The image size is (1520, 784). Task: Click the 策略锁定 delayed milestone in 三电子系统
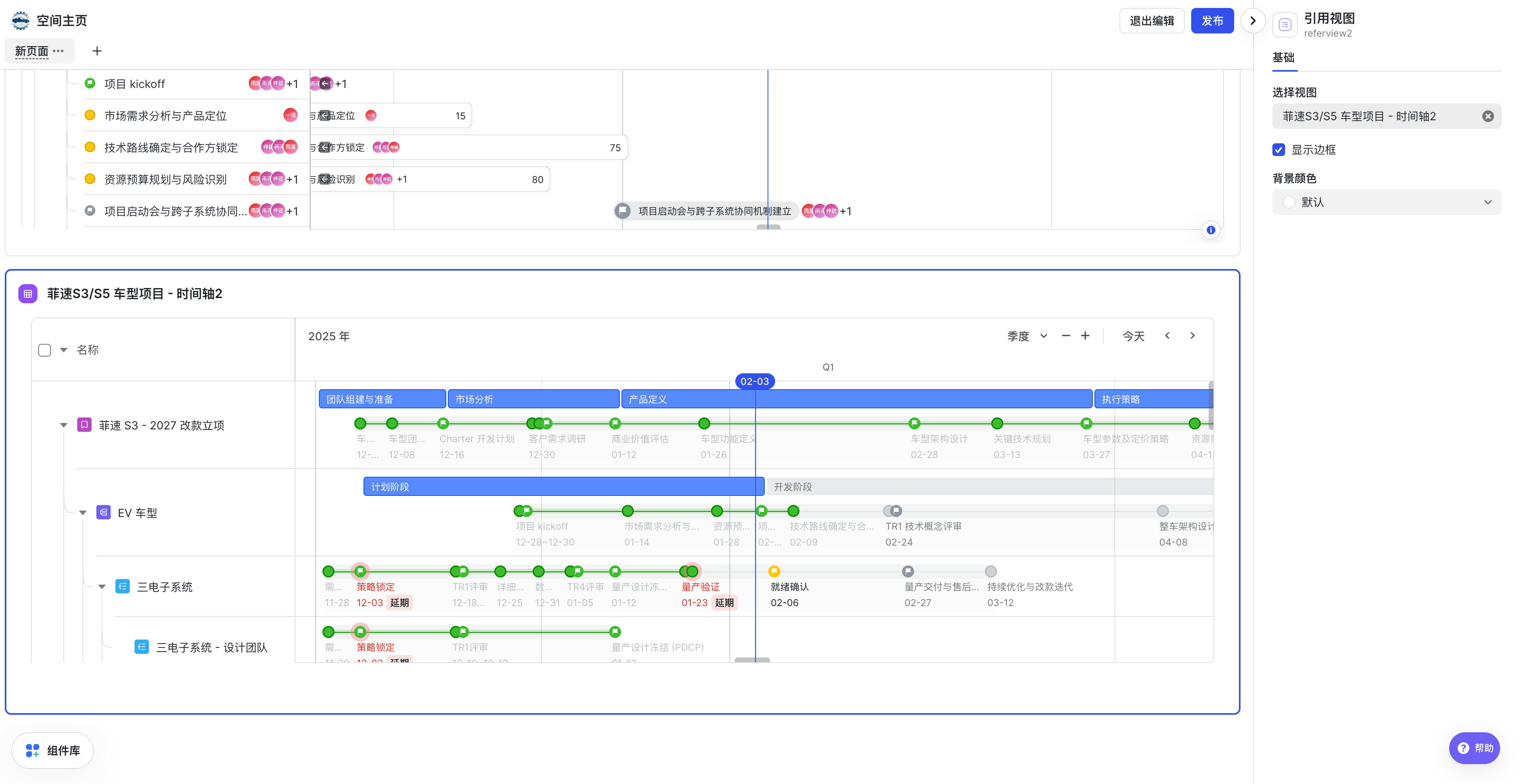tap(360, 571)
